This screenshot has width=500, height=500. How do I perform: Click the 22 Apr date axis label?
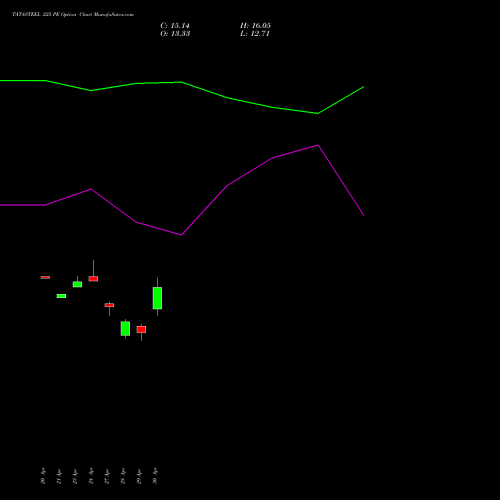coord(75,476)
